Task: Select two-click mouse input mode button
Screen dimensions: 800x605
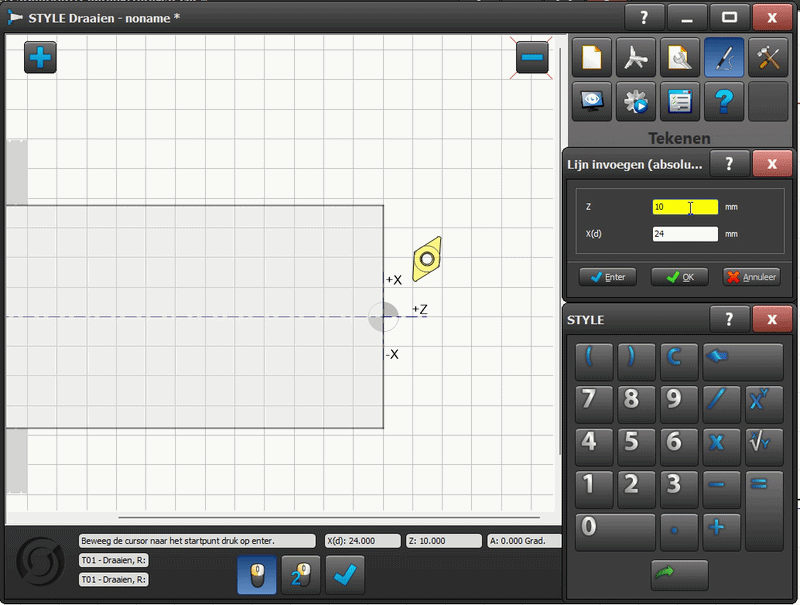Action: click(301, 575)
